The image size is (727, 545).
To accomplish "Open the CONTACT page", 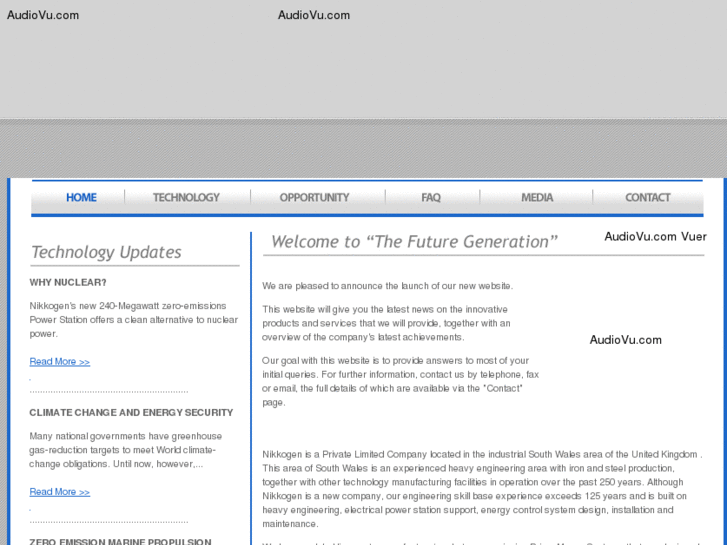I will pyautogui.click(x=648, y=198).
